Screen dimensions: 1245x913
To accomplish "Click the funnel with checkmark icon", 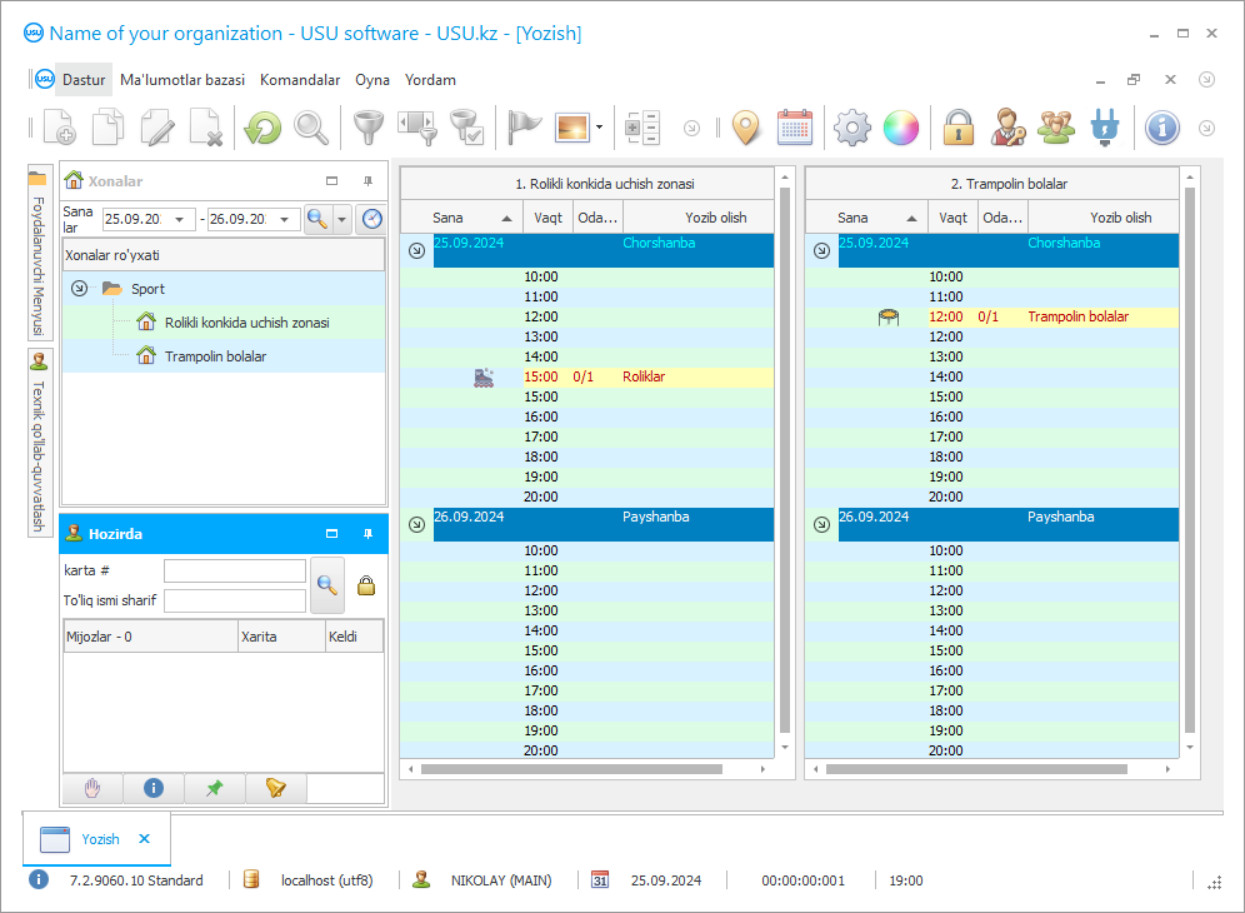I will pos(466,128).
